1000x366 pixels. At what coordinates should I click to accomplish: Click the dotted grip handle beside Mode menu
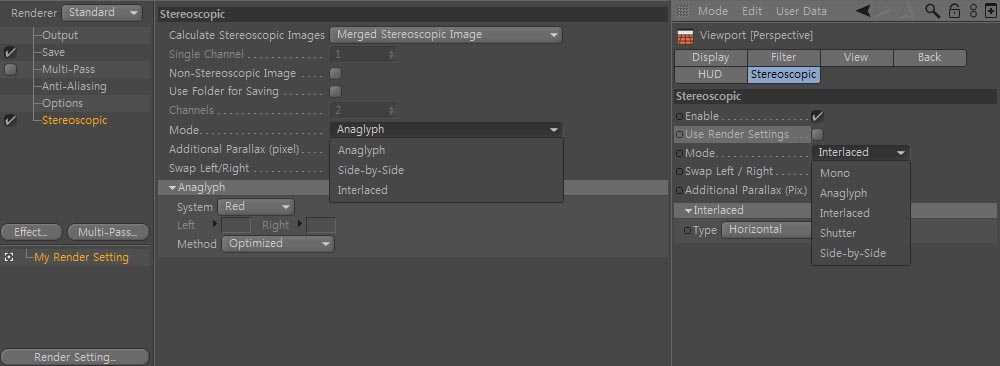[682, 11]
